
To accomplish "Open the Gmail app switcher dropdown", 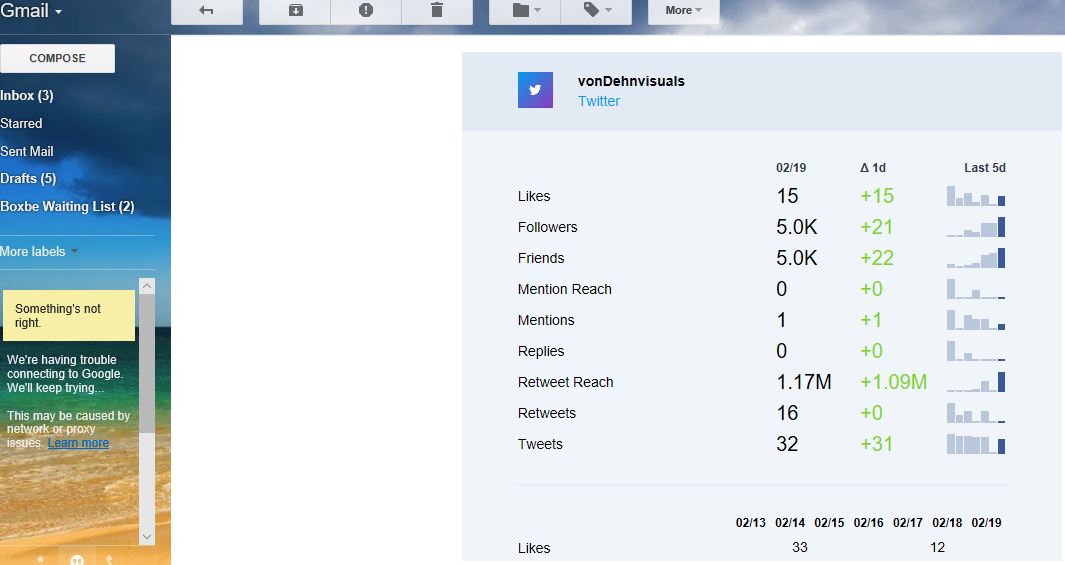I will pos(32,11).
